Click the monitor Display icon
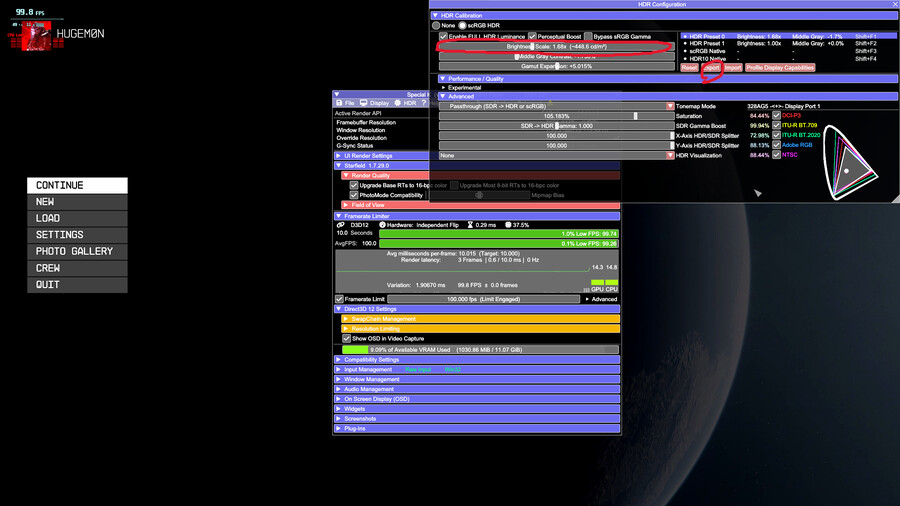900x506 pixels. tap(363, 103)
